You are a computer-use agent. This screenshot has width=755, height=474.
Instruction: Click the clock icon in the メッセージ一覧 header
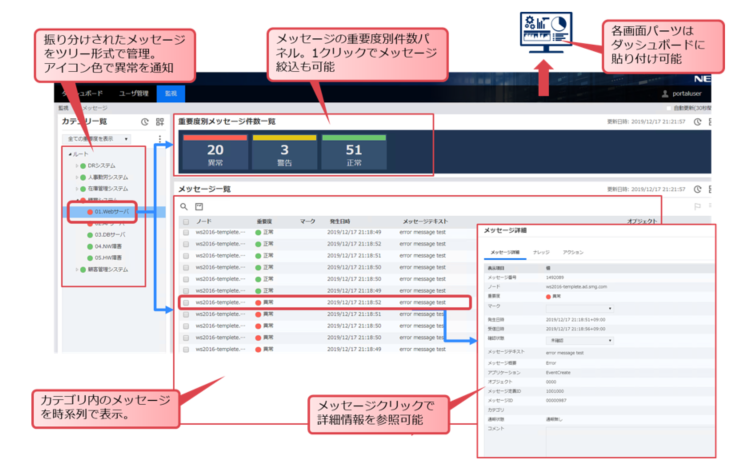(x=697, y=188)
